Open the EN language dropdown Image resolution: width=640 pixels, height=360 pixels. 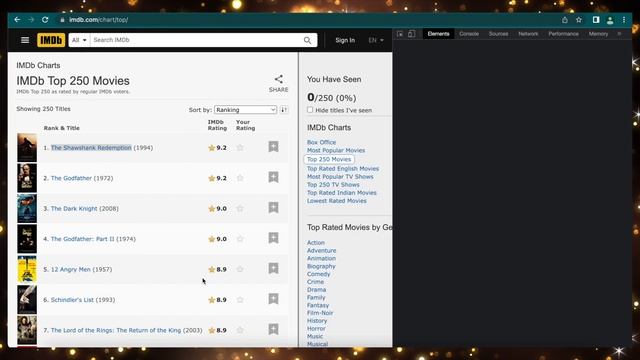[376, 40]
